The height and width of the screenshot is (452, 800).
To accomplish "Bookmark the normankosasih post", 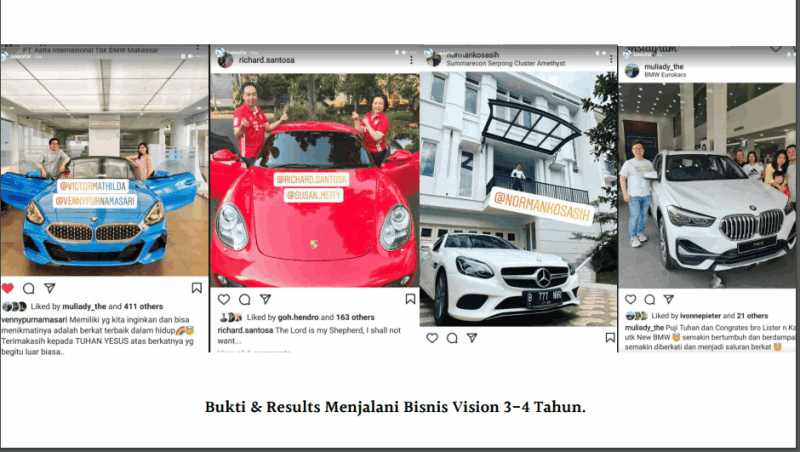I will pyautogui.click(x=610, y=338).
